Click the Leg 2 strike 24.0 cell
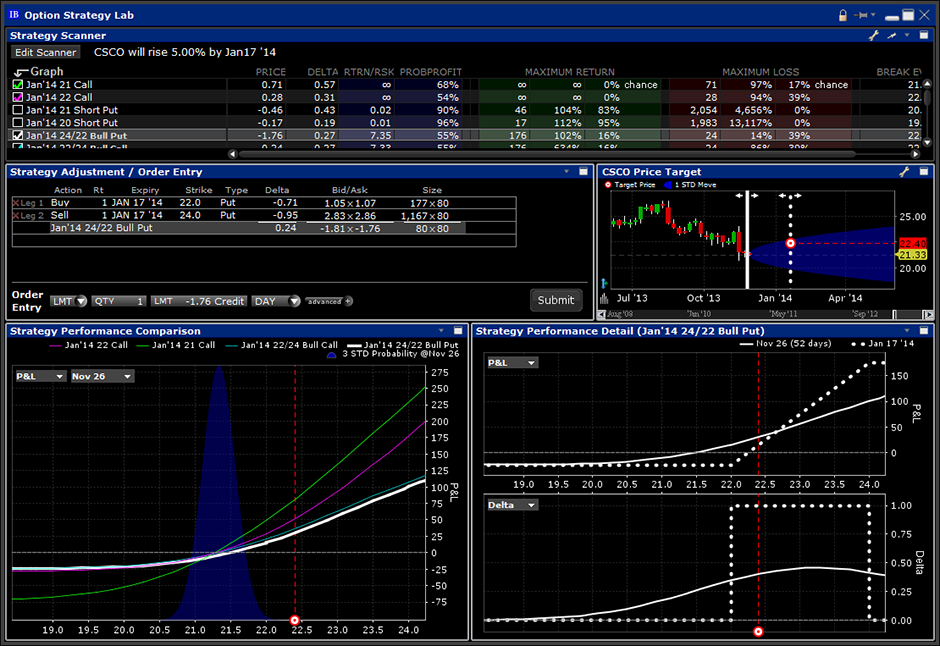 click(x=190, y=215)
